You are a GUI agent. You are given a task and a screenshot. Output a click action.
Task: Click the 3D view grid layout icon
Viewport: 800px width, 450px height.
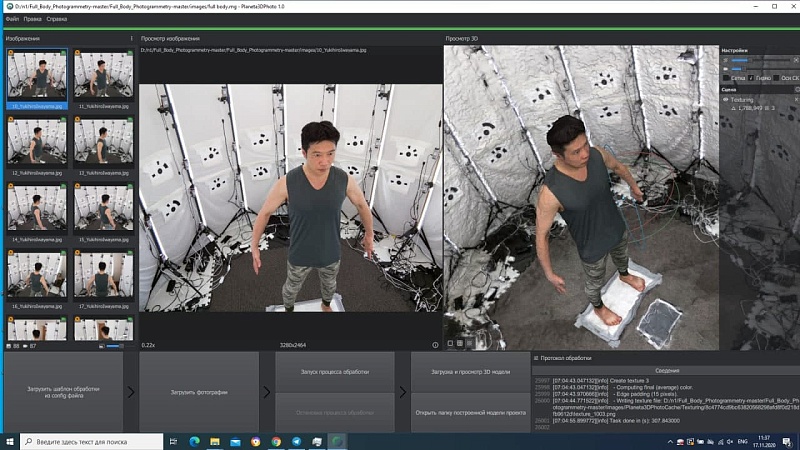click(460, 343)
